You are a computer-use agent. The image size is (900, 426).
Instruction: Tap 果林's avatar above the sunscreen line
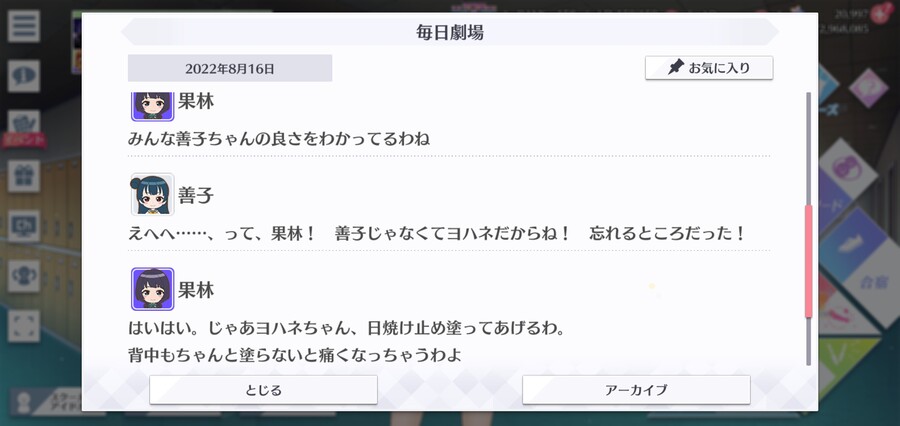[x=152, y=289]
